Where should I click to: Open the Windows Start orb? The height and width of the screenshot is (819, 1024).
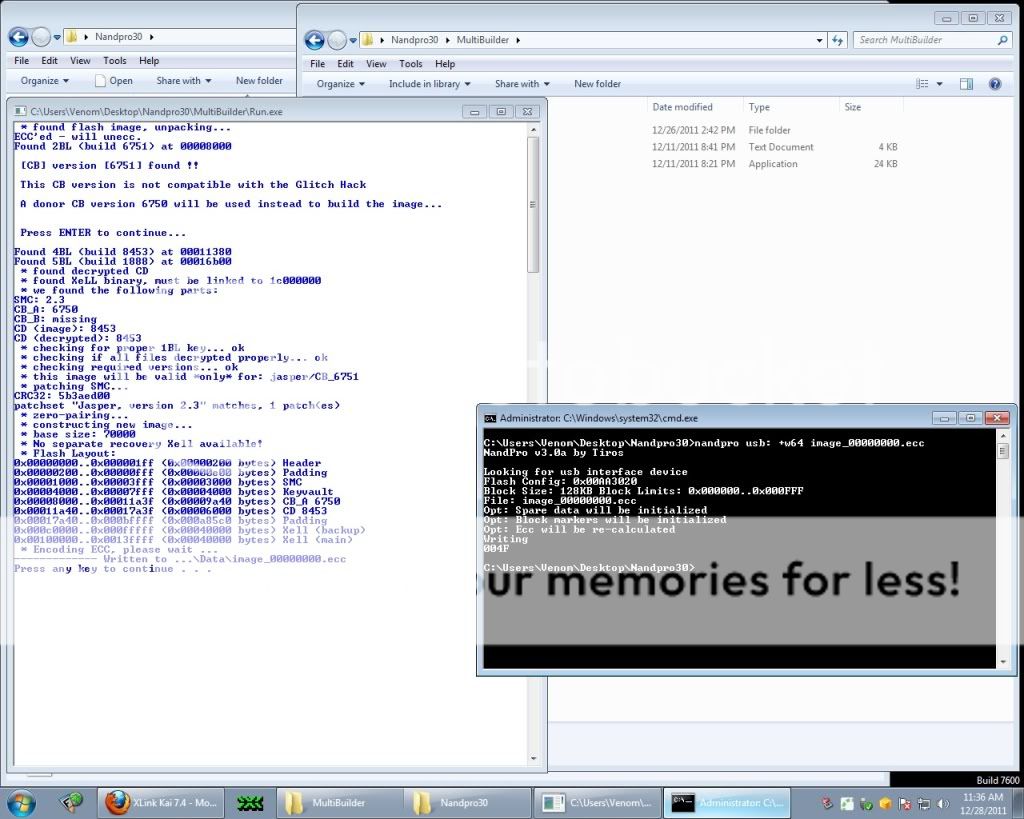click(x=21, y=801)
